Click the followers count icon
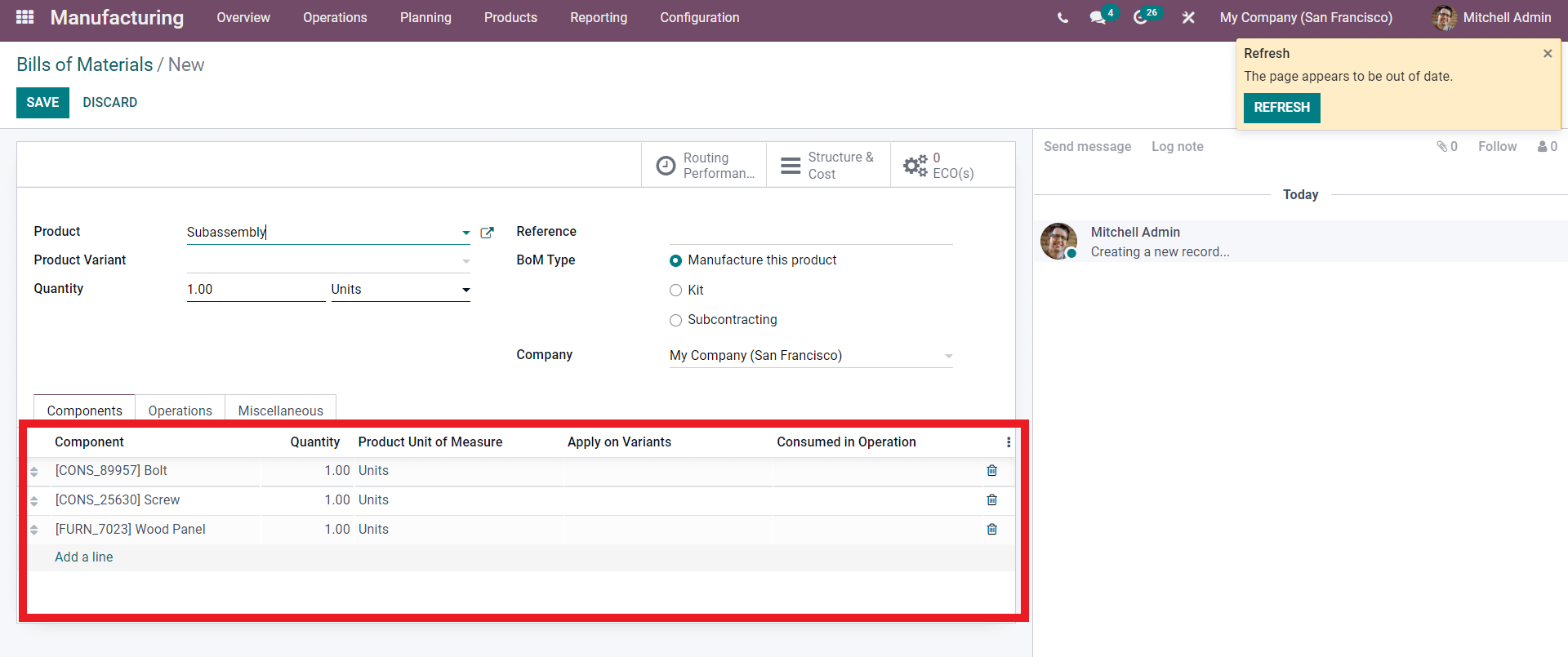This screenshot has width=1568, height=657. pos(1548,147)
